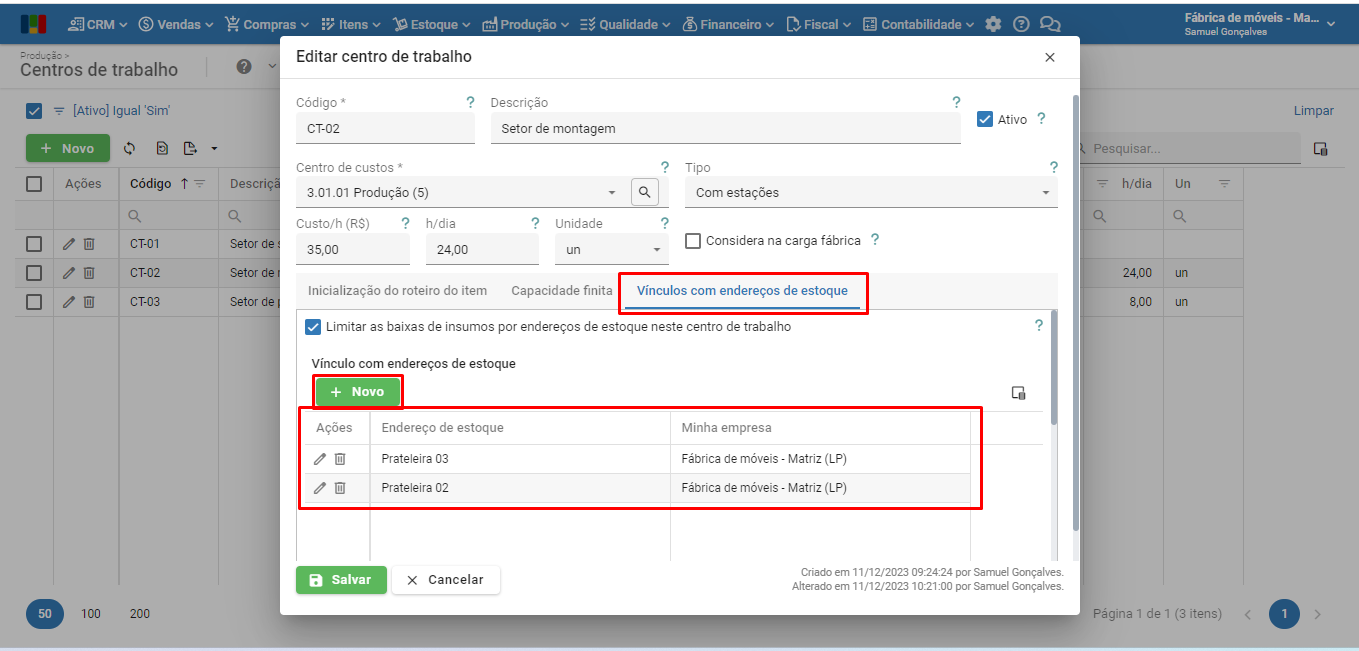Click the trash delete icon for Prateleira 02

[x=340, y=488]
